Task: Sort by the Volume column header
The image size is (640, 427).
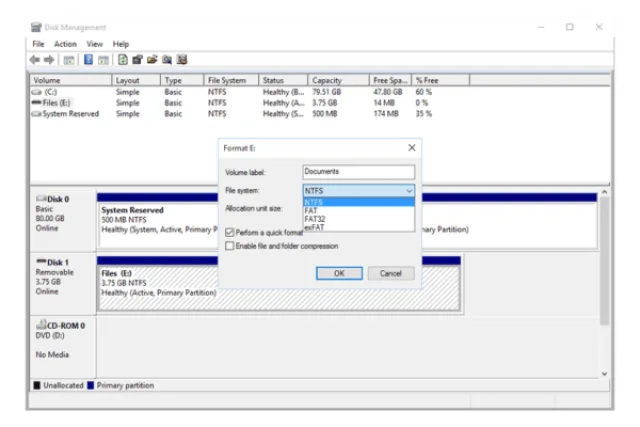Action: [71, 80]
